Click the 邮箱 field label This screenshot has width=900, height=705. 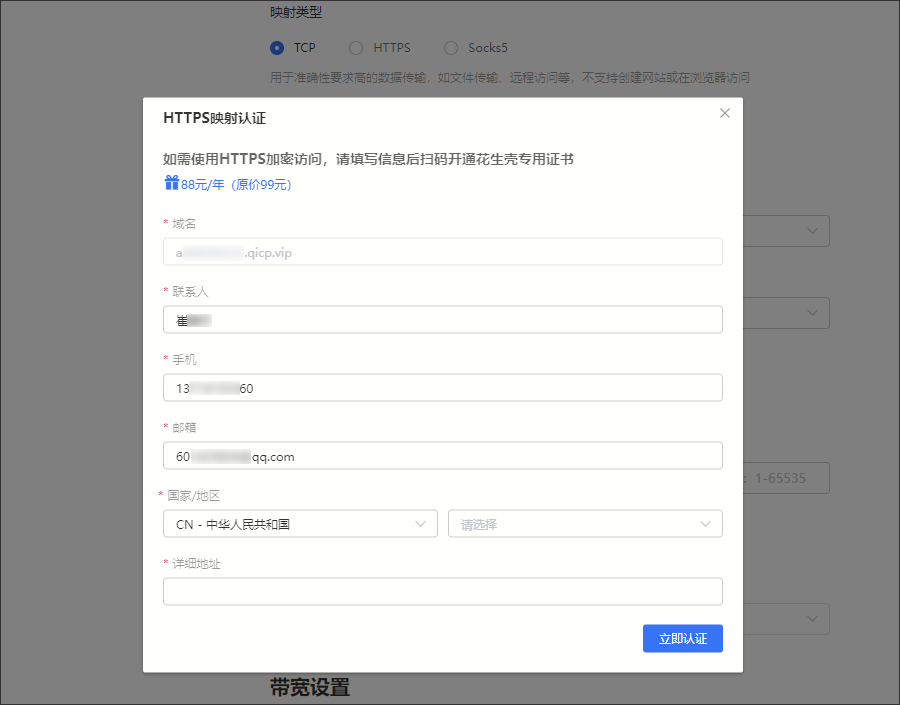(184, 427)
